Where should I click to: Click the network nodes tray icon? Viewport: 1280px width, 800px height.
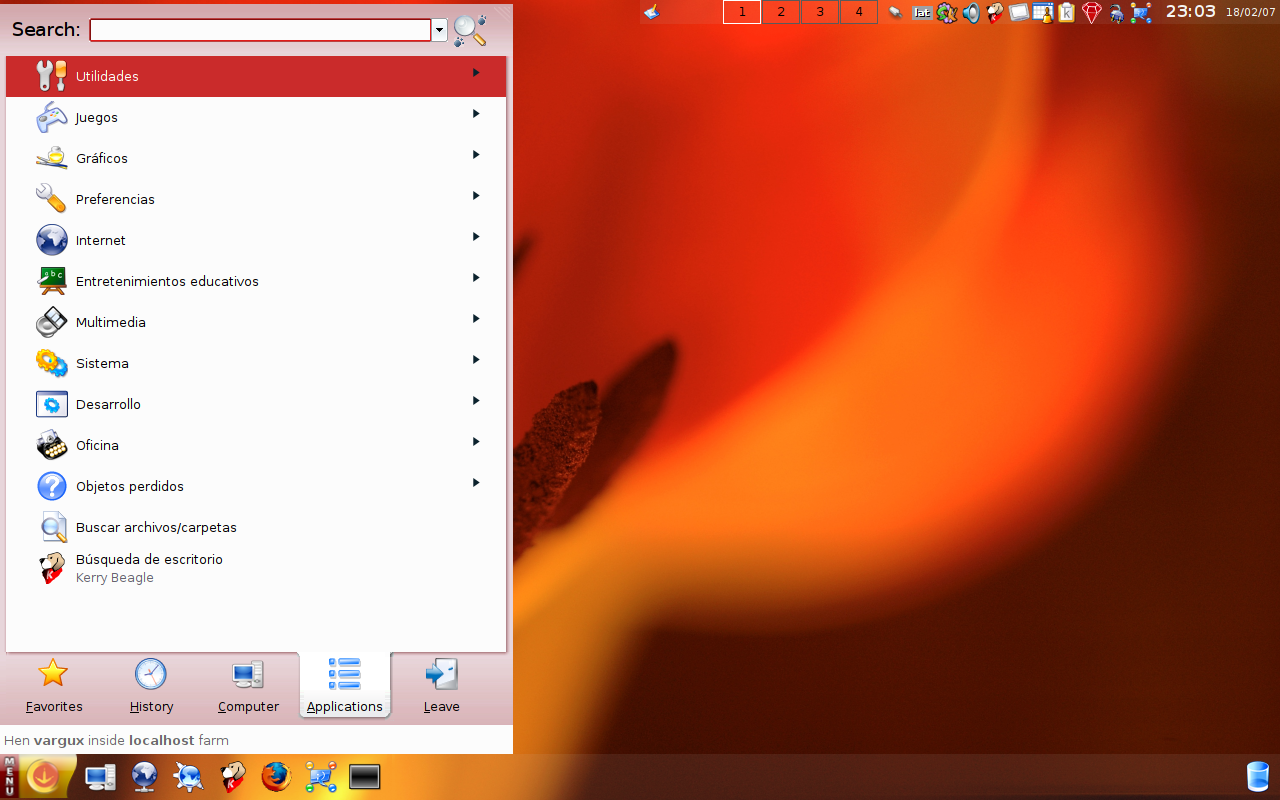[x=1141, y=13]
